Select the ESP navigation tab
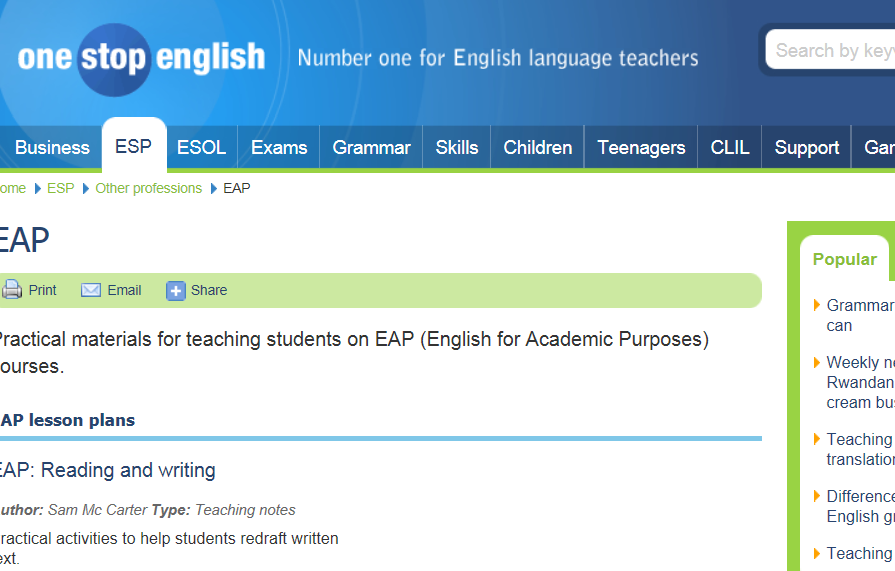This screenshot has height=571, width=895. [133, 147]
